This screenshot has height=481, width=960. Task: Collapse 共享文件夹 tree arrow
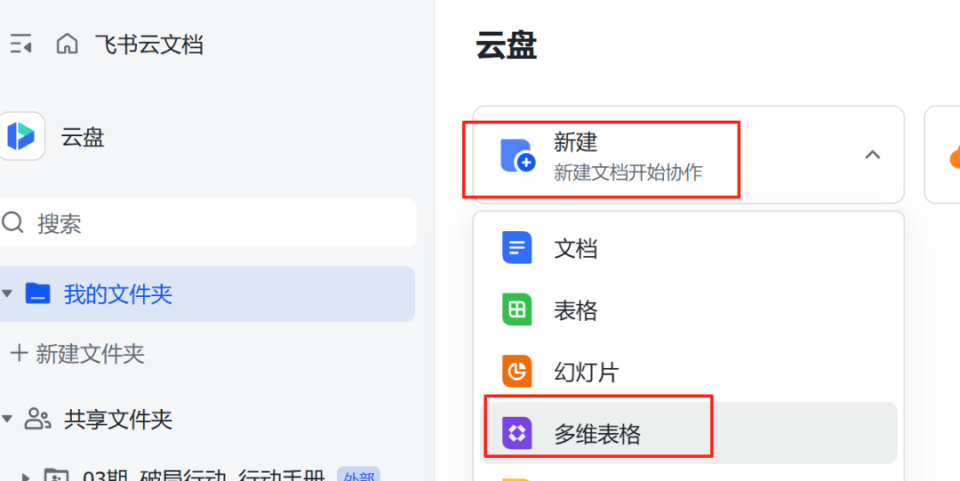pos(8,418)
